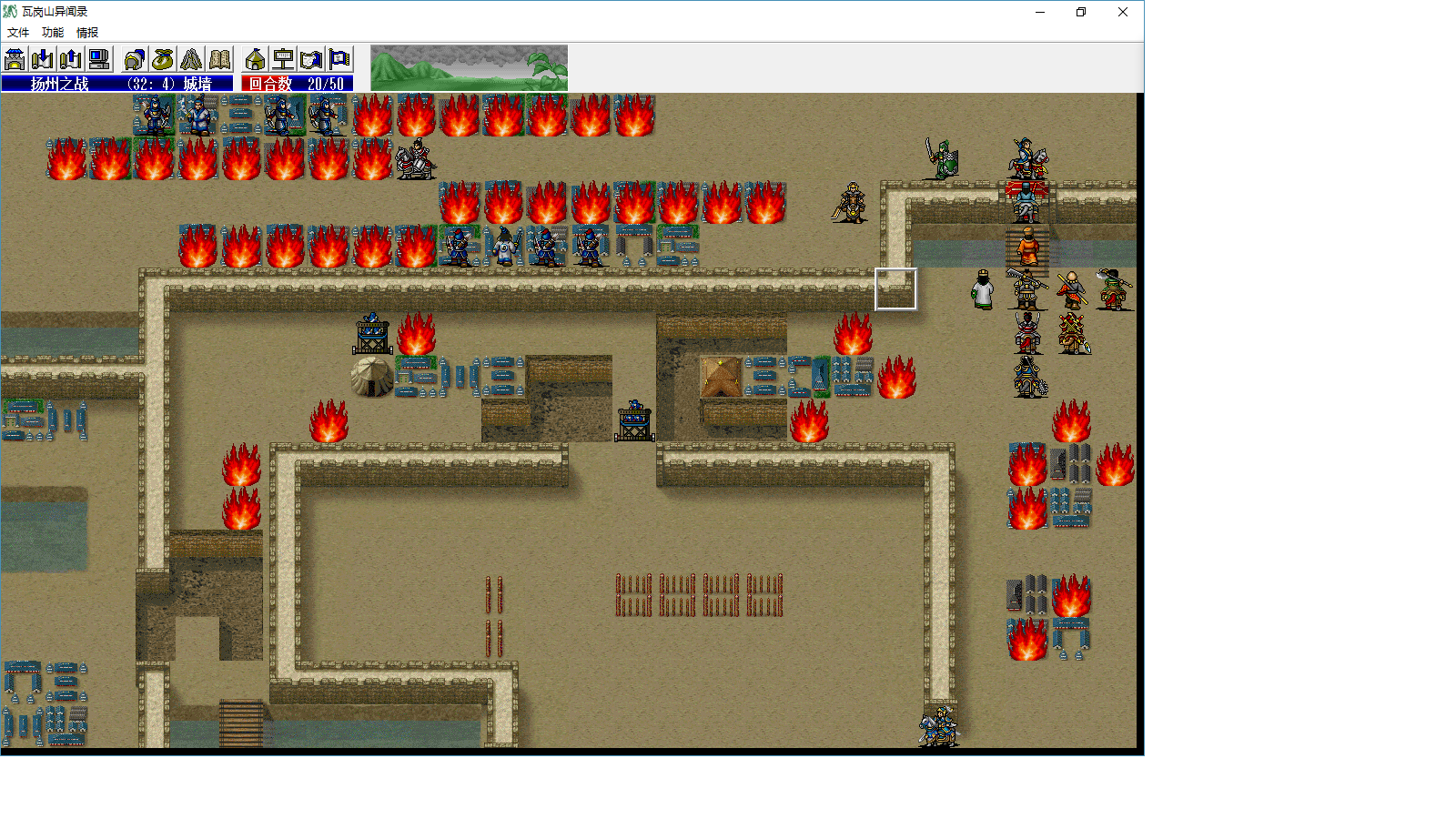Select the red rider with twin swords
Image resolution: width=1456 pixels, height=819 pixels.
[x=1027, y=333]
